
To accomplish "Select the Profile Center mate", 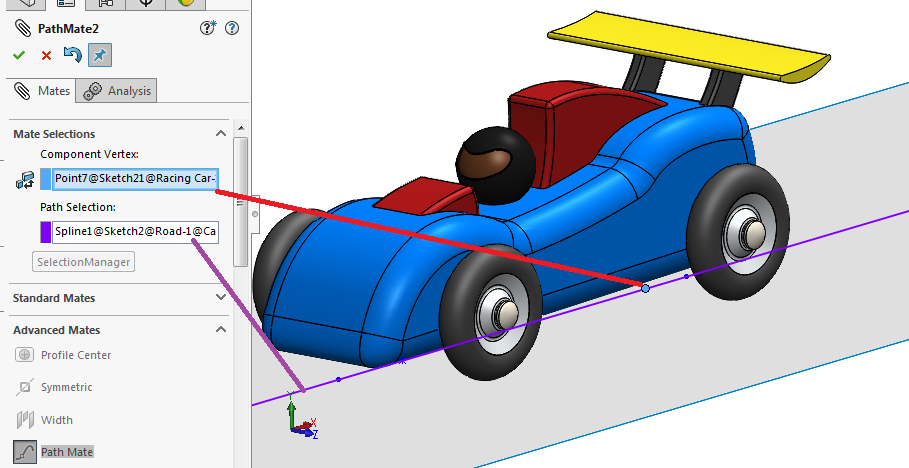I will point(63,355).
